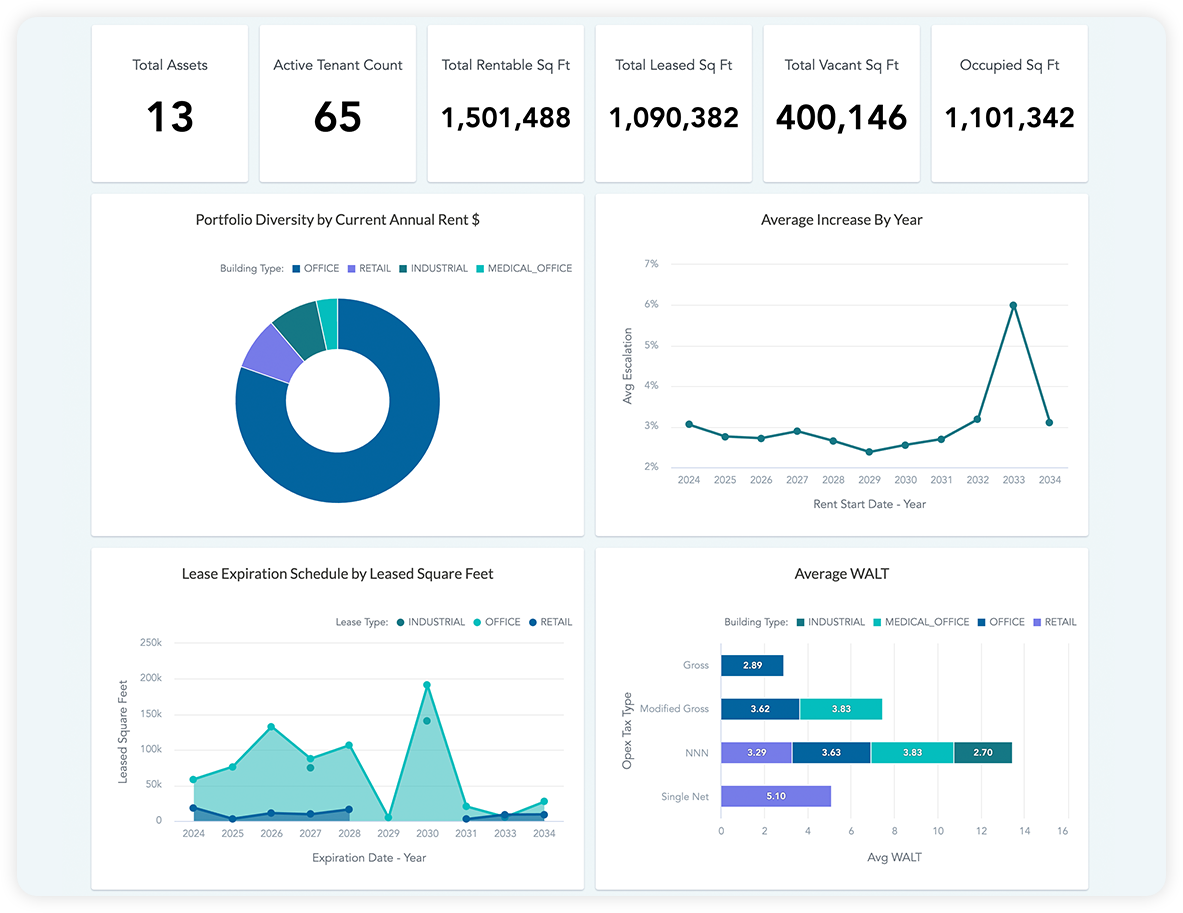Viewport: 1183px width, 913px height.
Task: Click the Total Vacant Sq Ft value
Action: click(841, 118)
